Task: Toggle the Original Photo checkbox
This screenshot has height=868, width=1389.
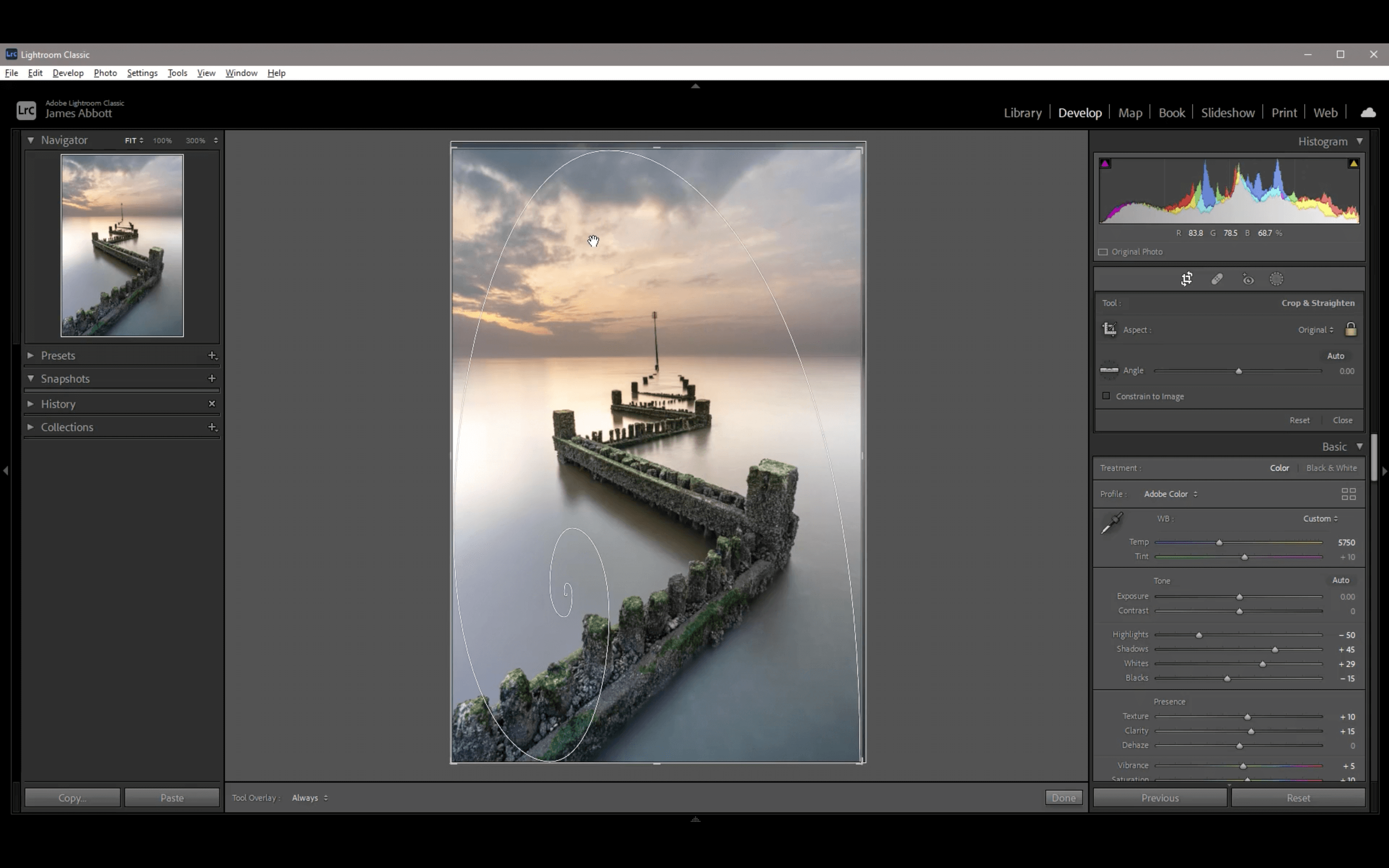Action: coord(1103,252)
